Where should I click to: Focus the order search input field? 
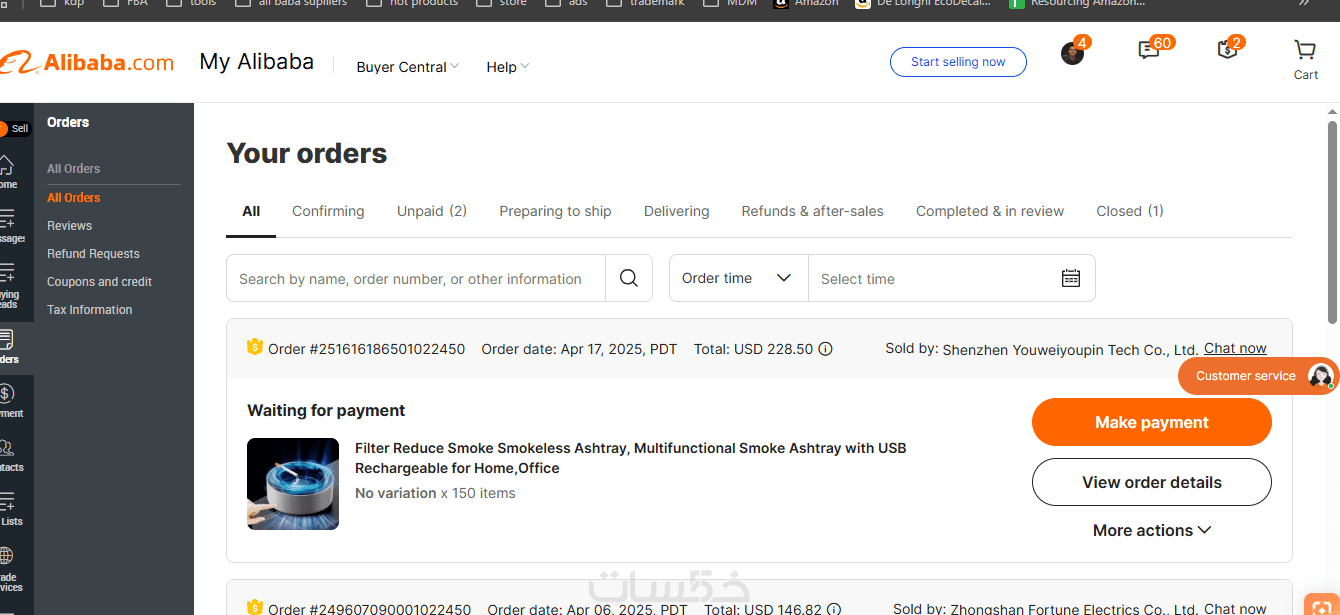point(416,278)
